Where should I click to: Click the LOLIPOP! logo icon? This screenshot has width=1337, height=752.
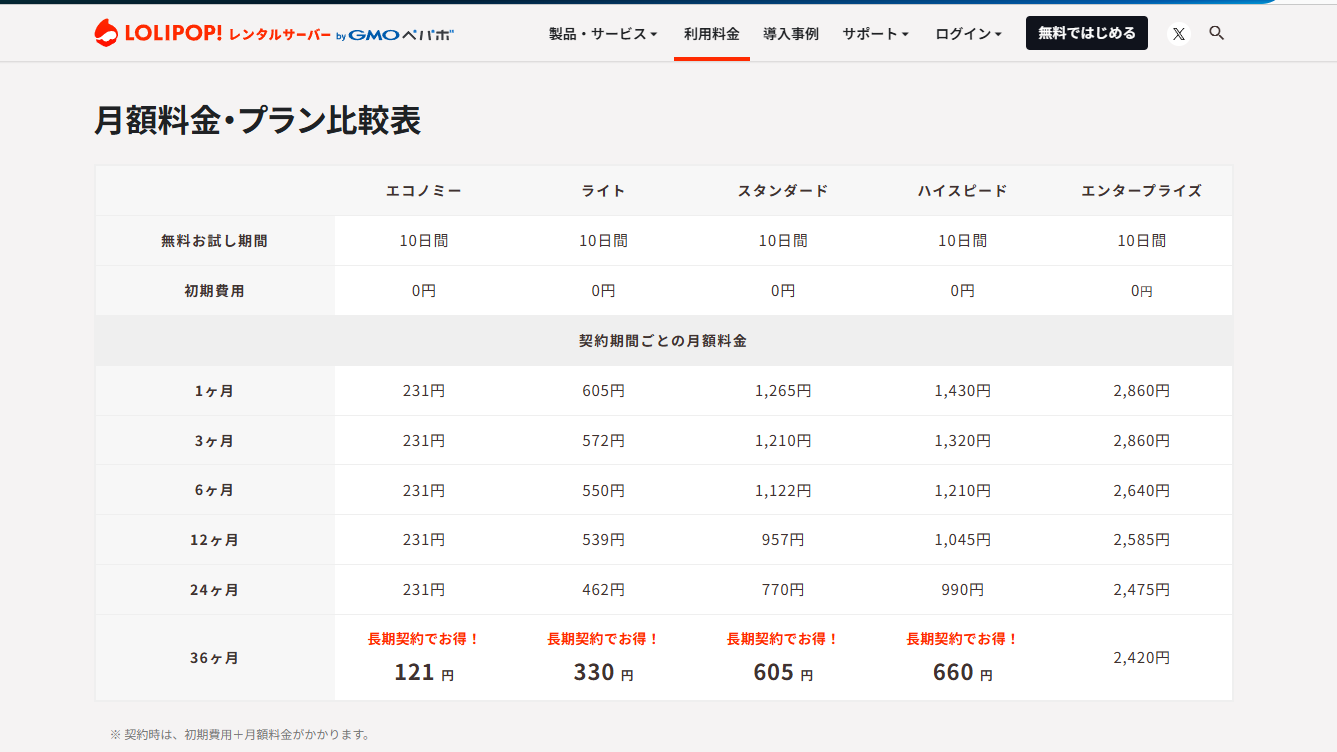coord(107,33)
